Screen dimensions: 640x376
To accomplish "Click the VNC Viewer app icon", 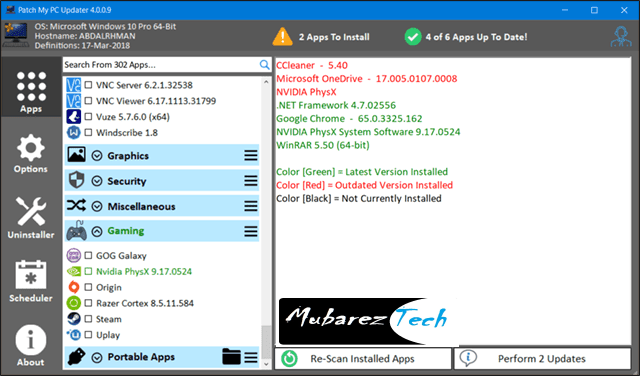I will point(73,101).
